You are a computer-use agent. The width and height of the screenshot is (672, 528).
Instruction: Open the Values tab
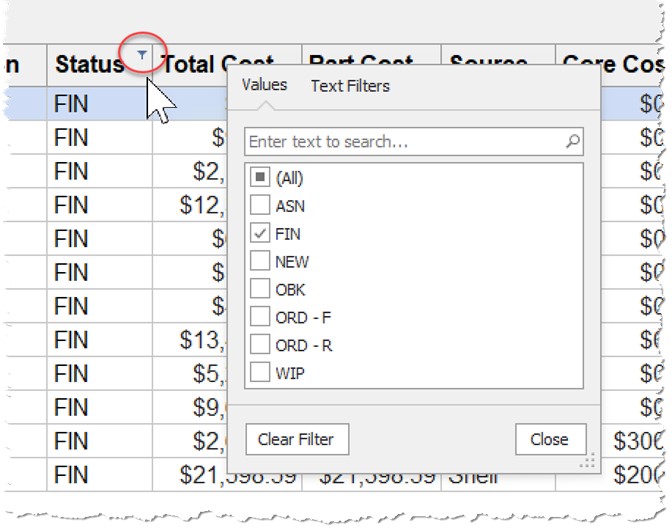click(x=265, y=86)
